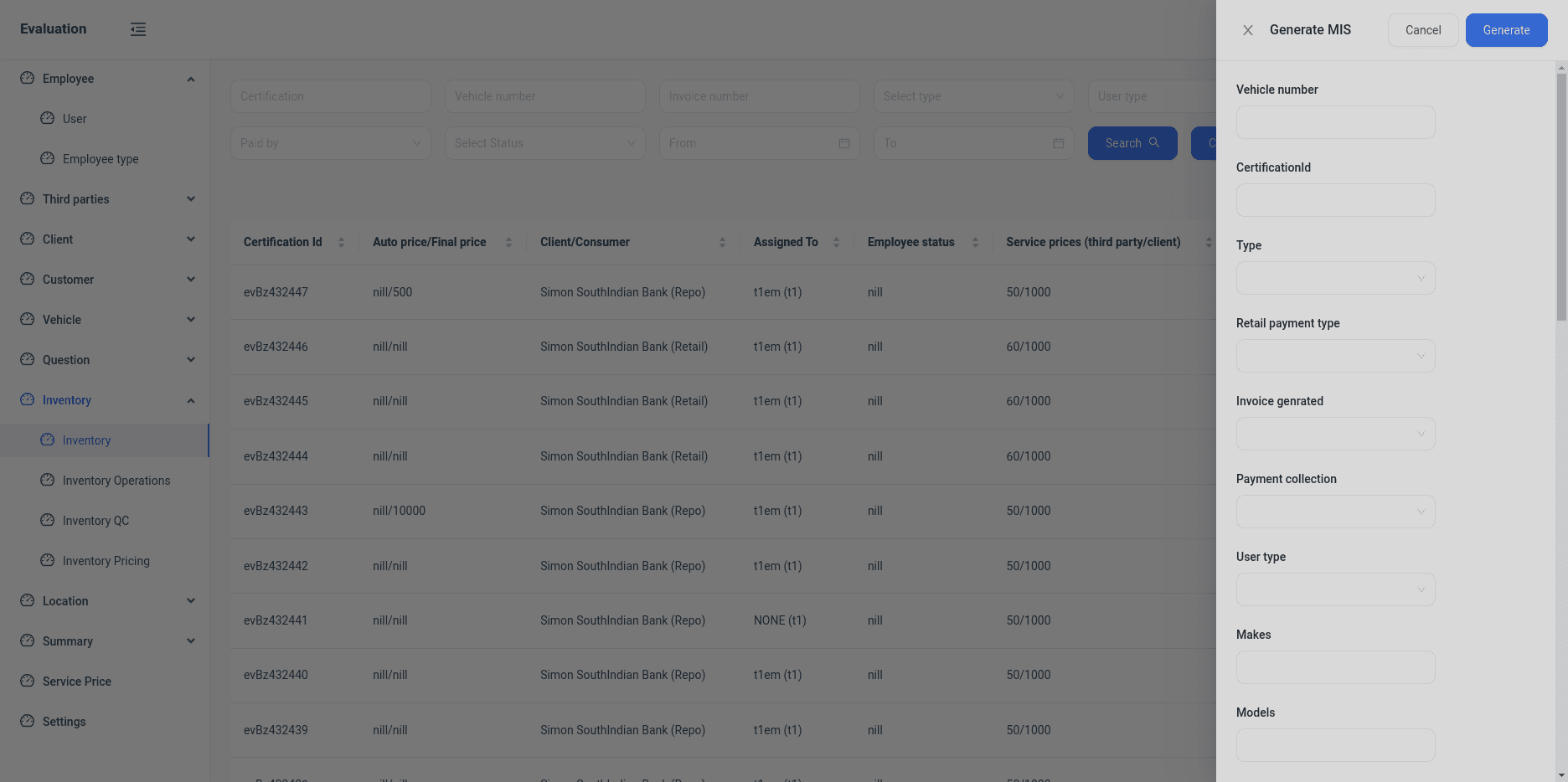Click the Inventory Operations item icon
Image resolution: width=1568 pixels, height=782 pixels.
[48, 480]
